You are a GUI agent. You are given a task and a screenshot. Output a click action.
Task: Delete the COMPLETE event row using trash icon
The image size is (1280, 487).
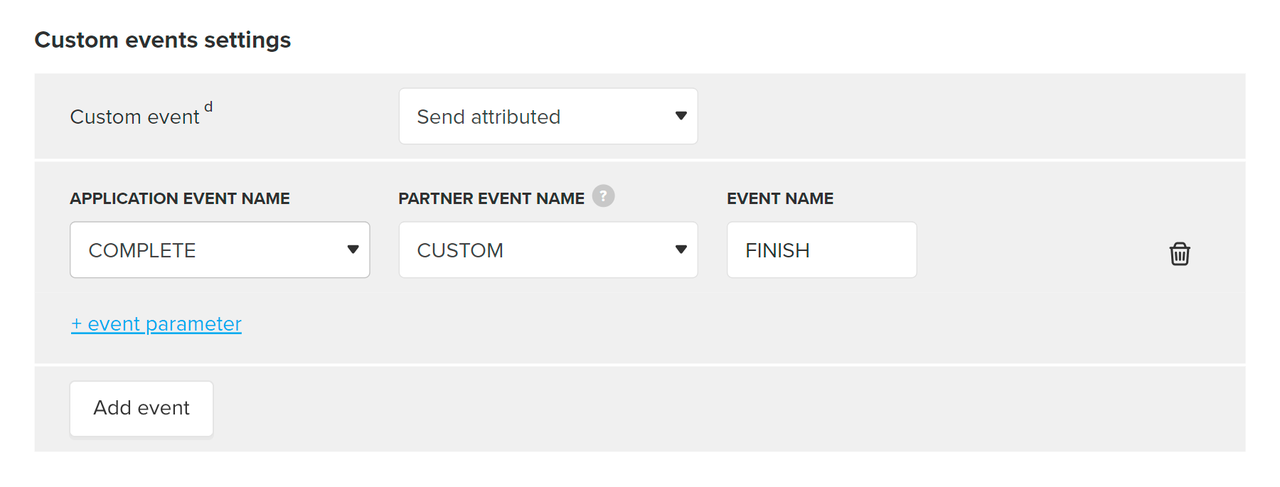(x=1180, y=254)
